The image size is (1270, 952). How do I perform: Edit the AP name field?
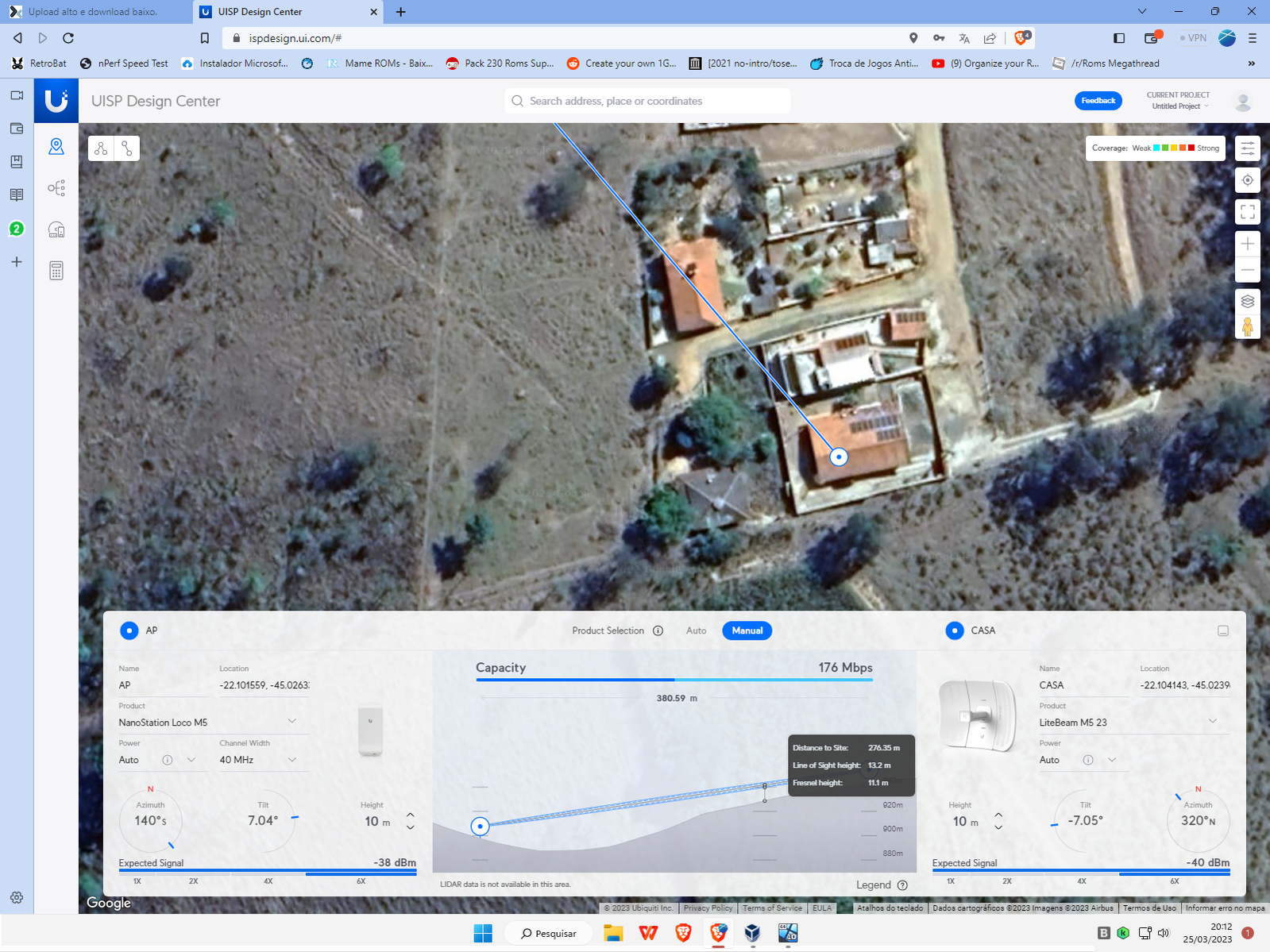(164, 685)
